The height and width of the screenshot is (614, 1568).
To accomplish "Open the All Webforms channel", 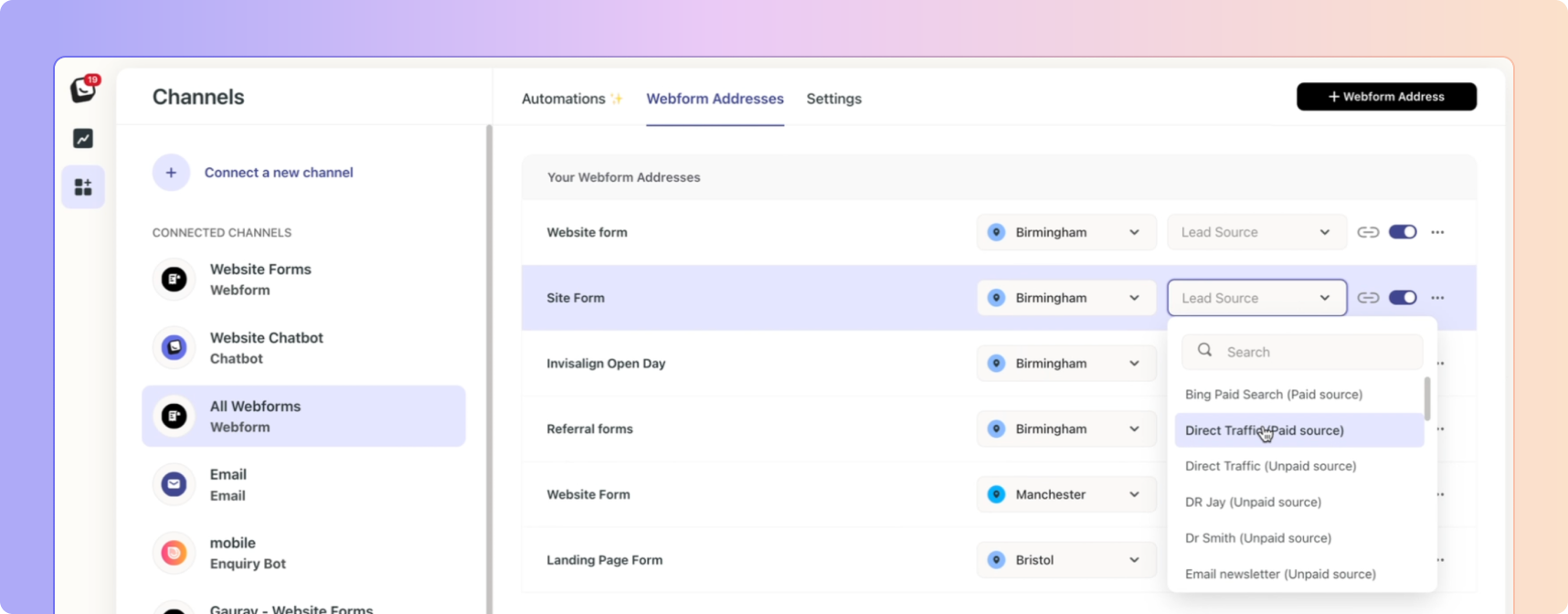I will 303,416.
